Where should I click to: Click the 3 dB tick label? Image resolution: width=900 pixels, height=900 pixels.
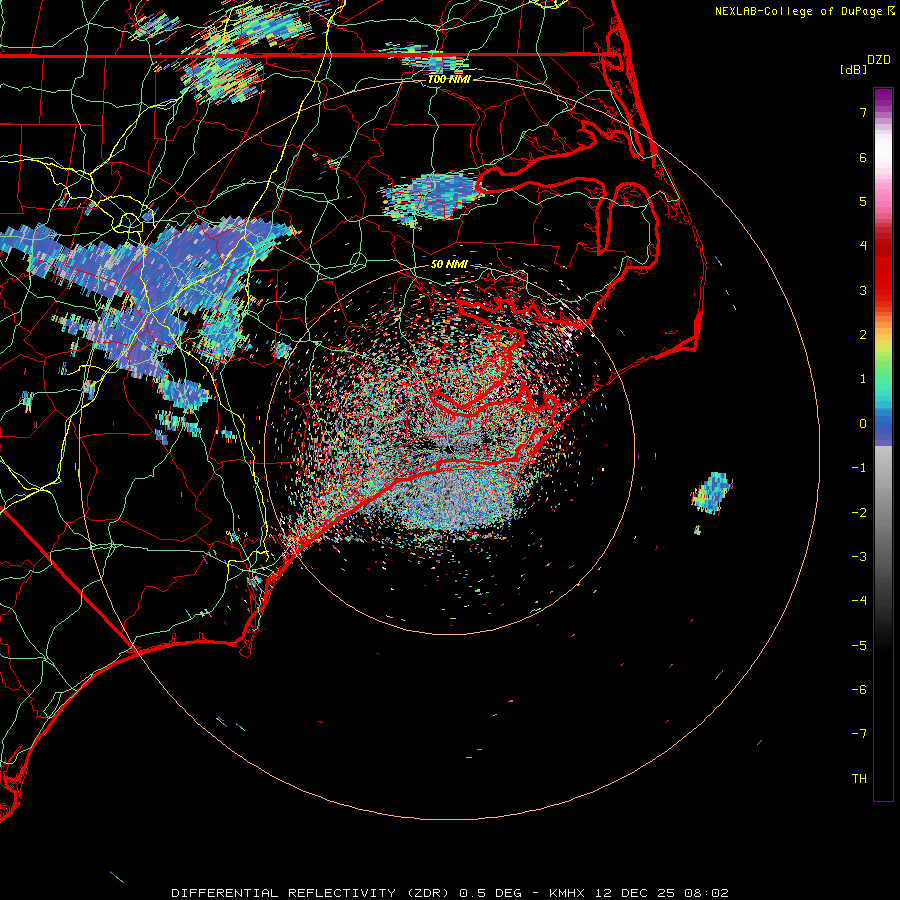pos(863,290)
